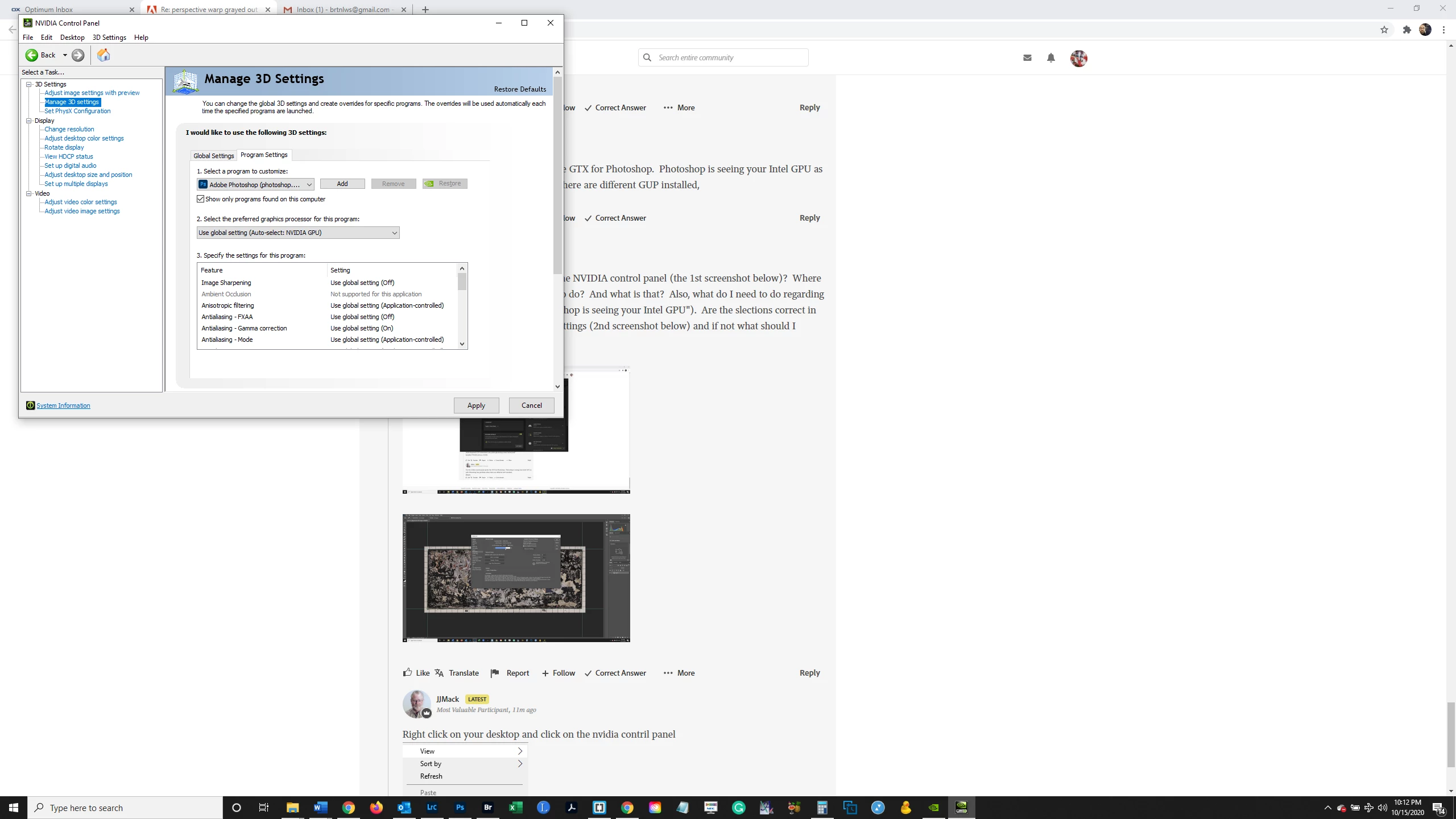1456x819 pixels.
Task: Open the browser extensions puzzle icon
Action: click(1407, 30)
